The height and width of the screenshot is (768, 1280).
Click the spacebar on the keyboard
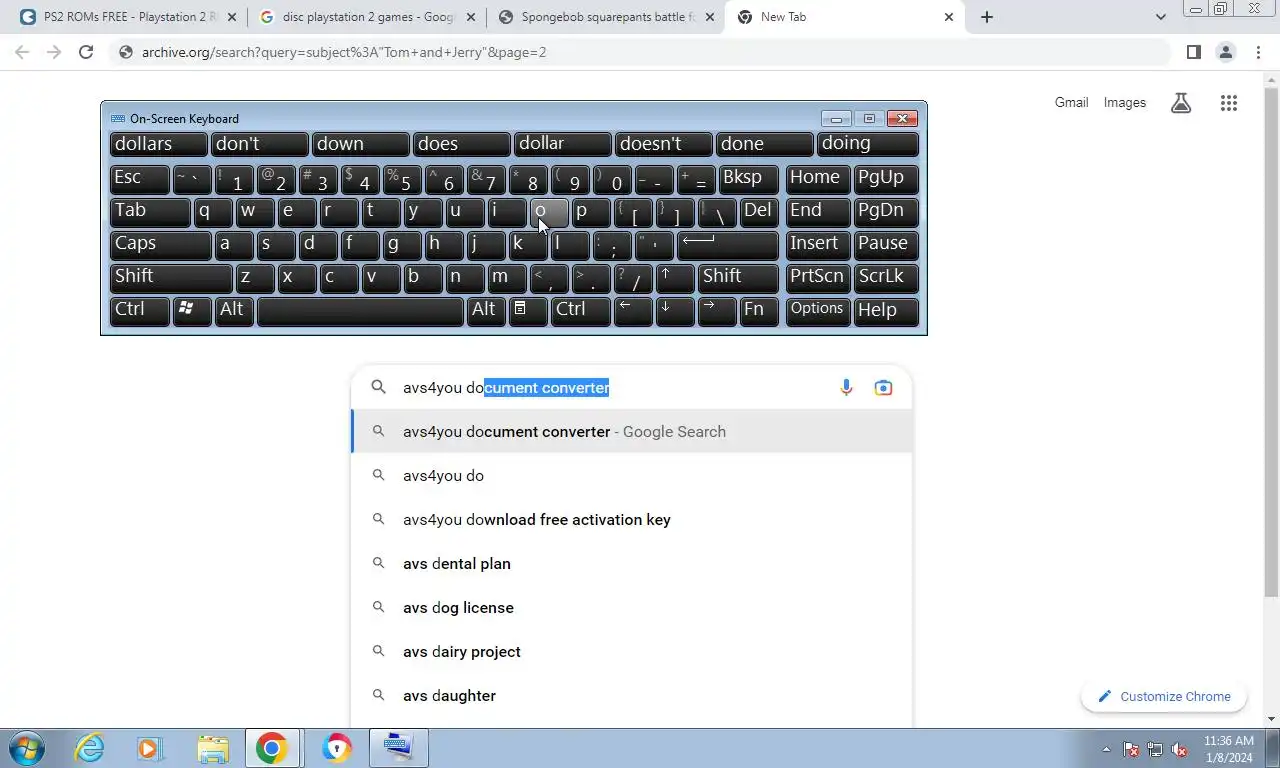coord(360,311)
